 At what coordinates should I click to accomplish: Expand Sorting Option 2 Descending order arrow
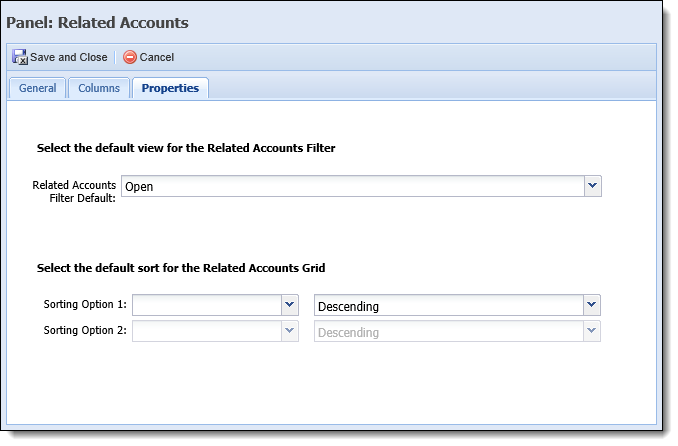pos(592,331)
